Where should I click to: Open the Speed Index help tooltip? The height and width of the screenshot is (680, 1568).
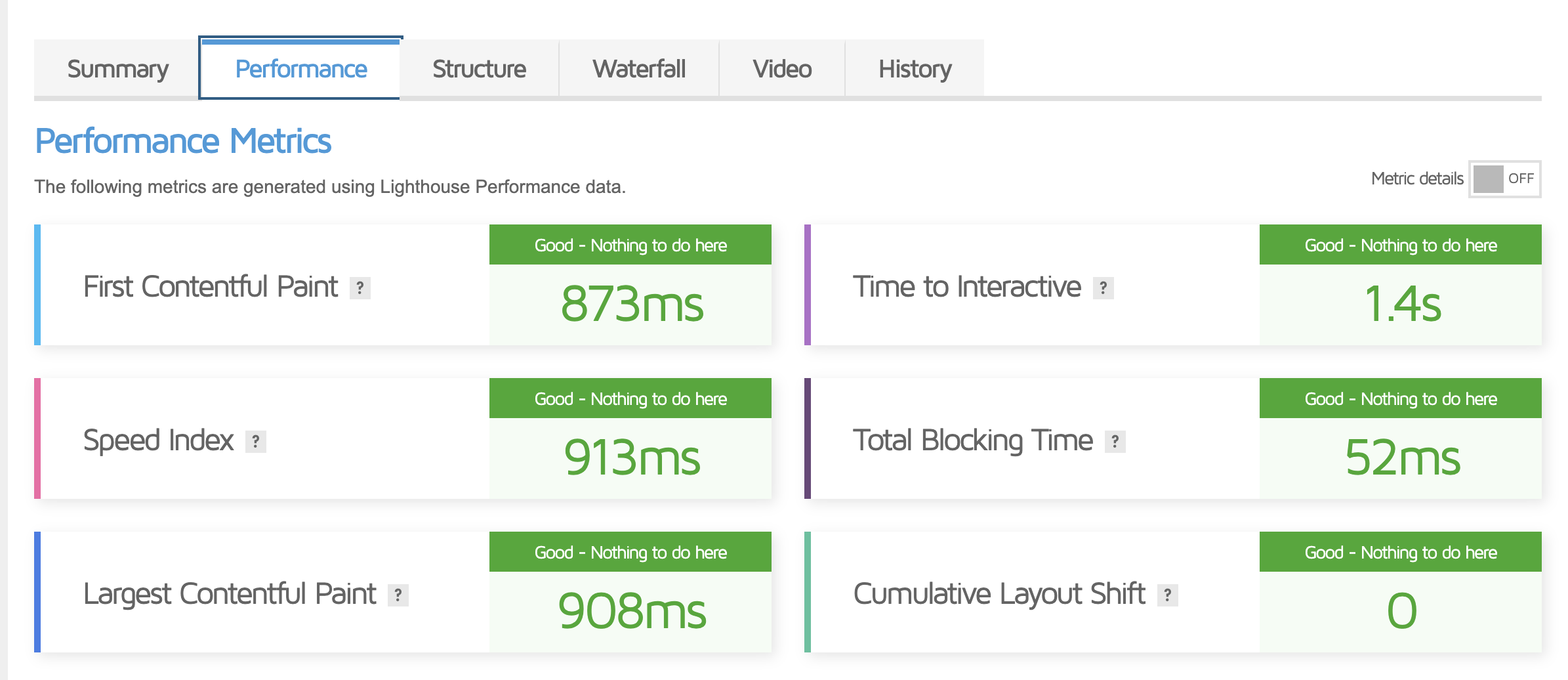(x=255, y=441)
